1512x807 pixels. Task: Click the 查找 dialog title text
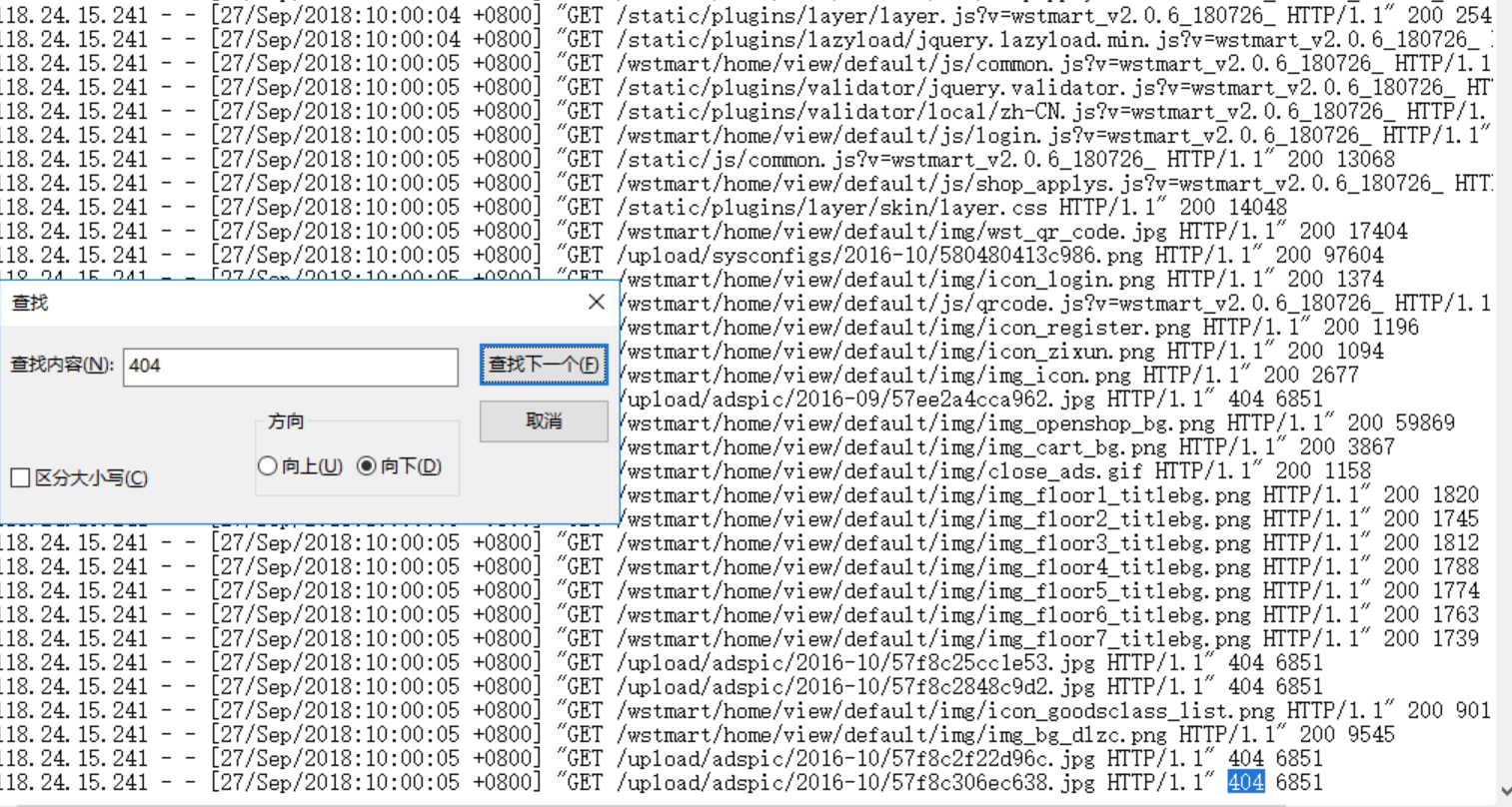30,302
